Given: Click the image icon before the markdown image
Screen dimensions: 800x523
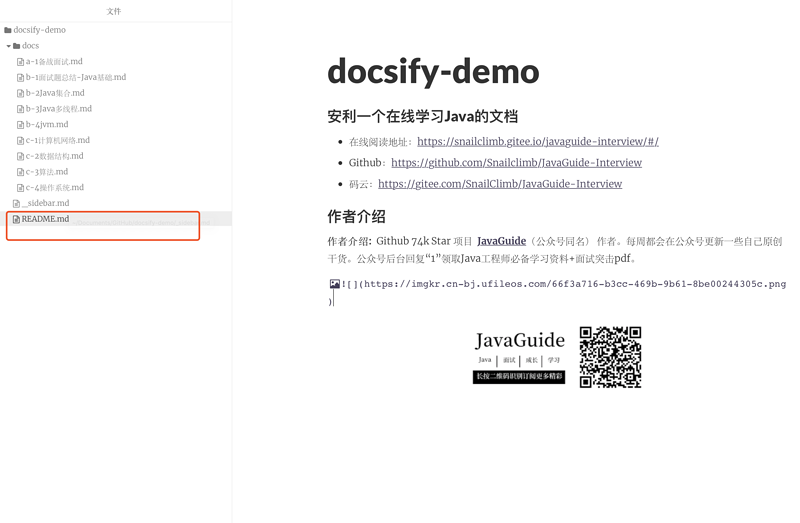Looking at the screenshot, I should (335, 284).
